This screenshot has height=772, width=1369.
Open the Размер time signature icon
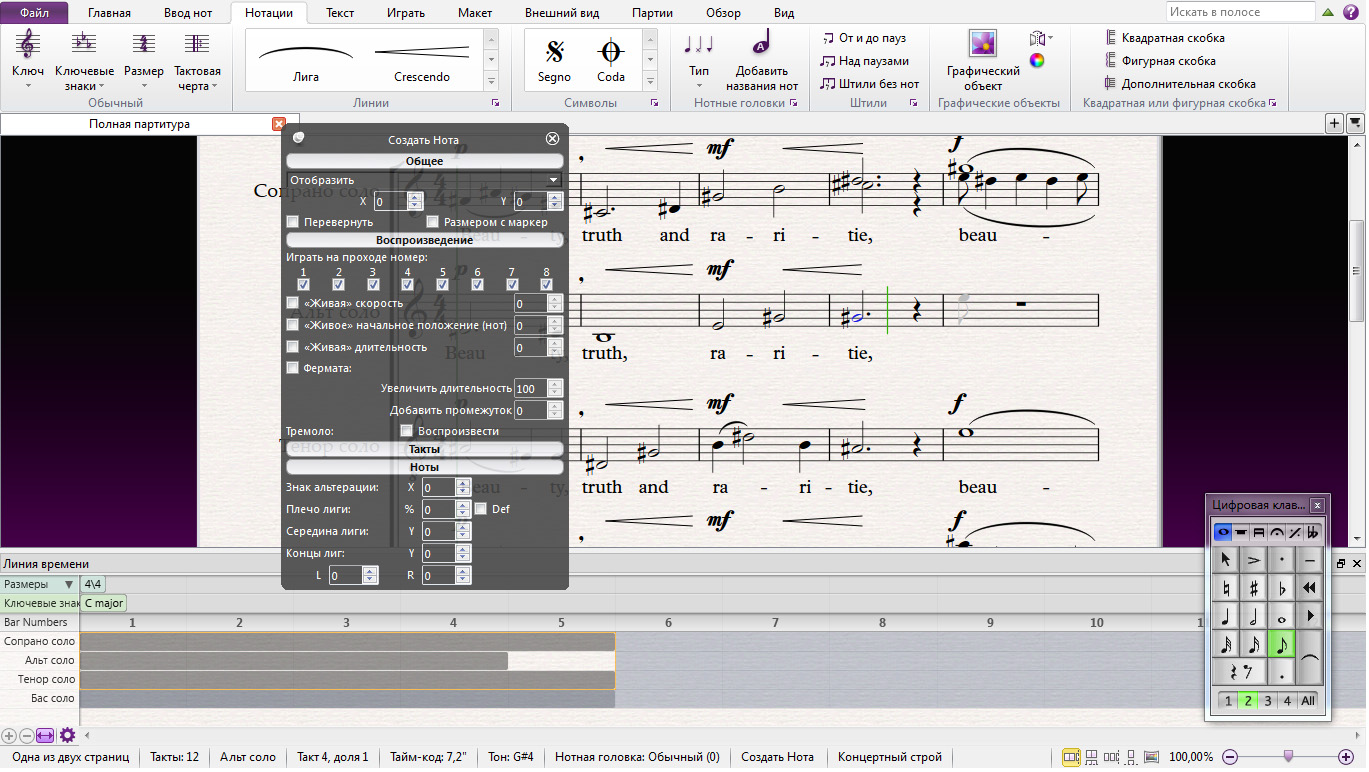click(144, 44)
